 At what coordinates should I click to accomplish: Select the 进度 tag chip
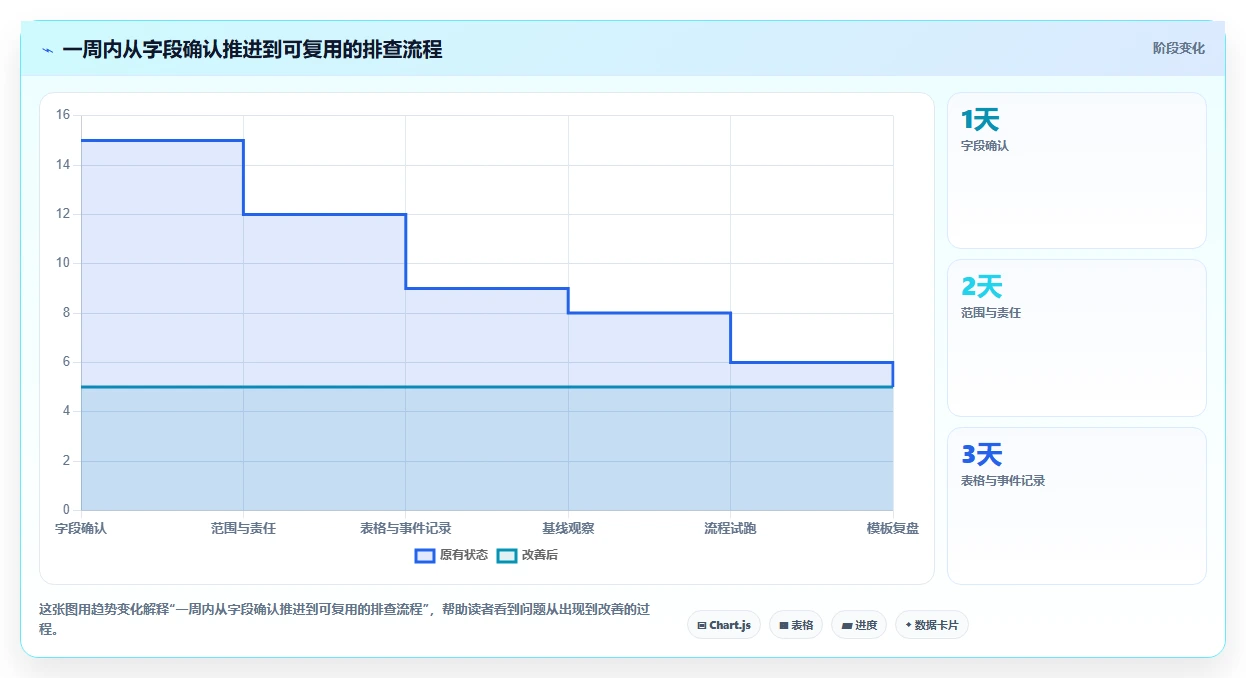point(859,625)
